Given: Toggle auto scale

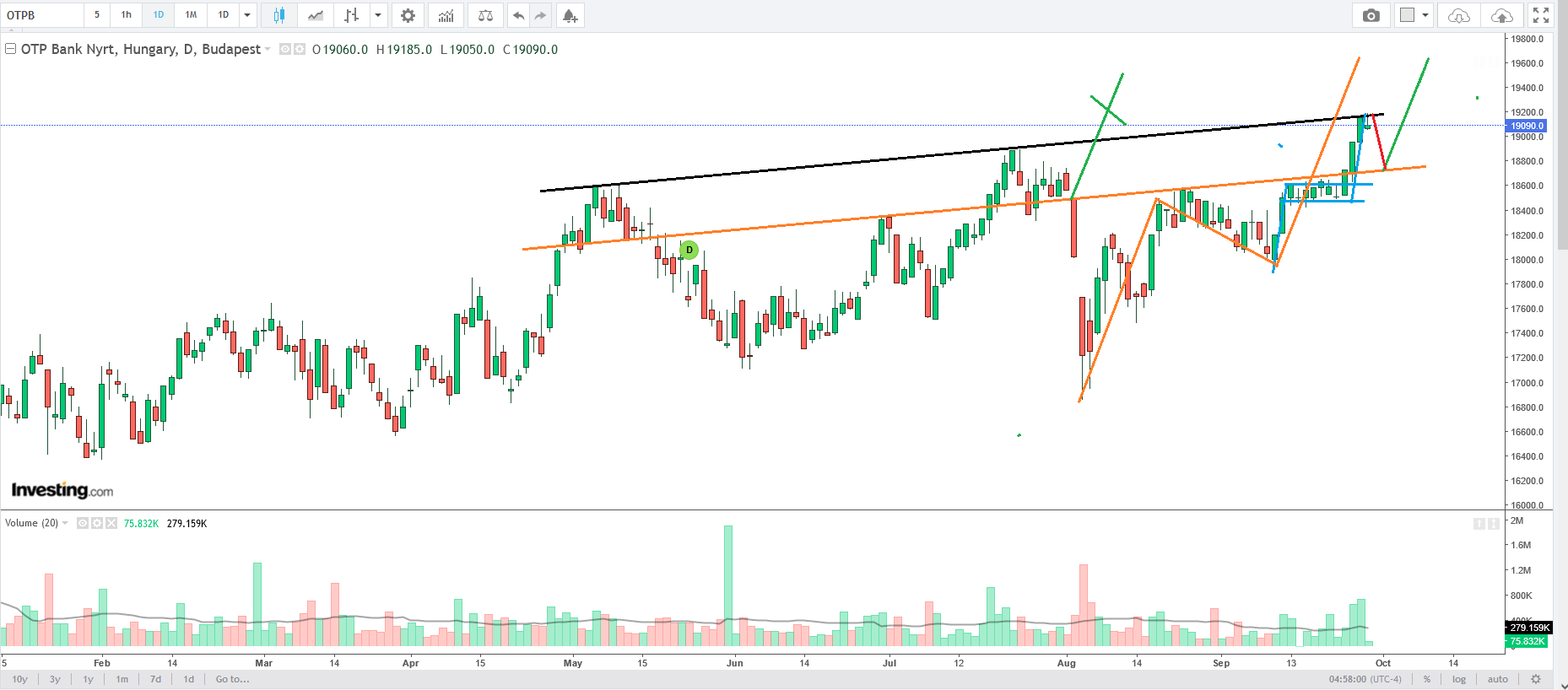Looking at the screenshot, I should point(1498,679).
